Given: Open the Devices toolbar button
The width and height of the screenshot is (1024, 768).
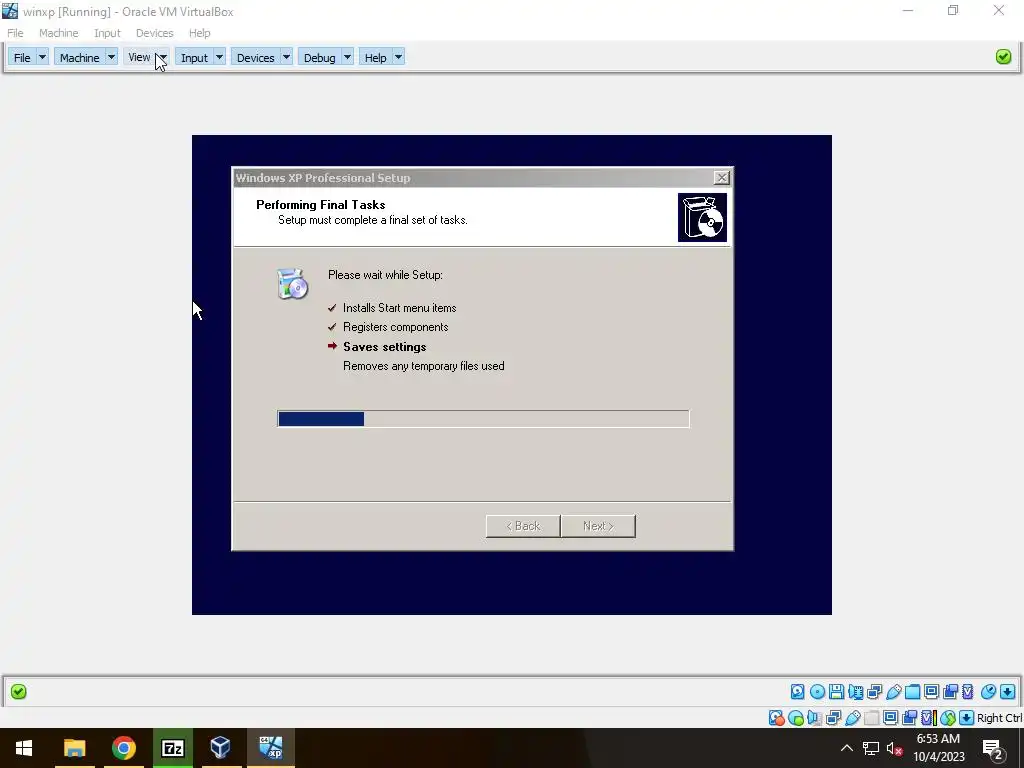Looking at the screenshot, I should (x=255, y=57).
